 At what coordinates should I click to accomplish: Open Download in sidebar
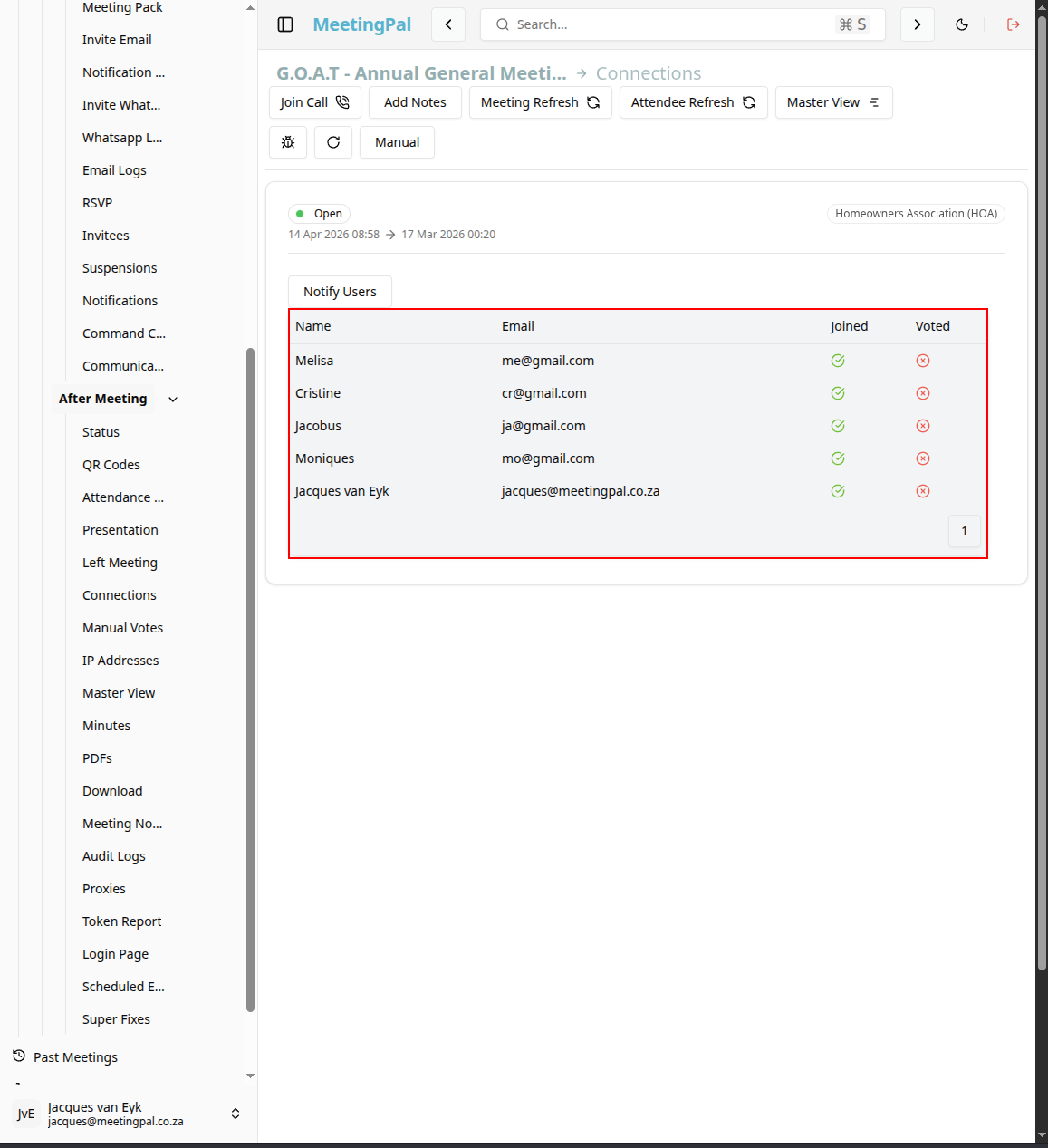tap(112, 791)
